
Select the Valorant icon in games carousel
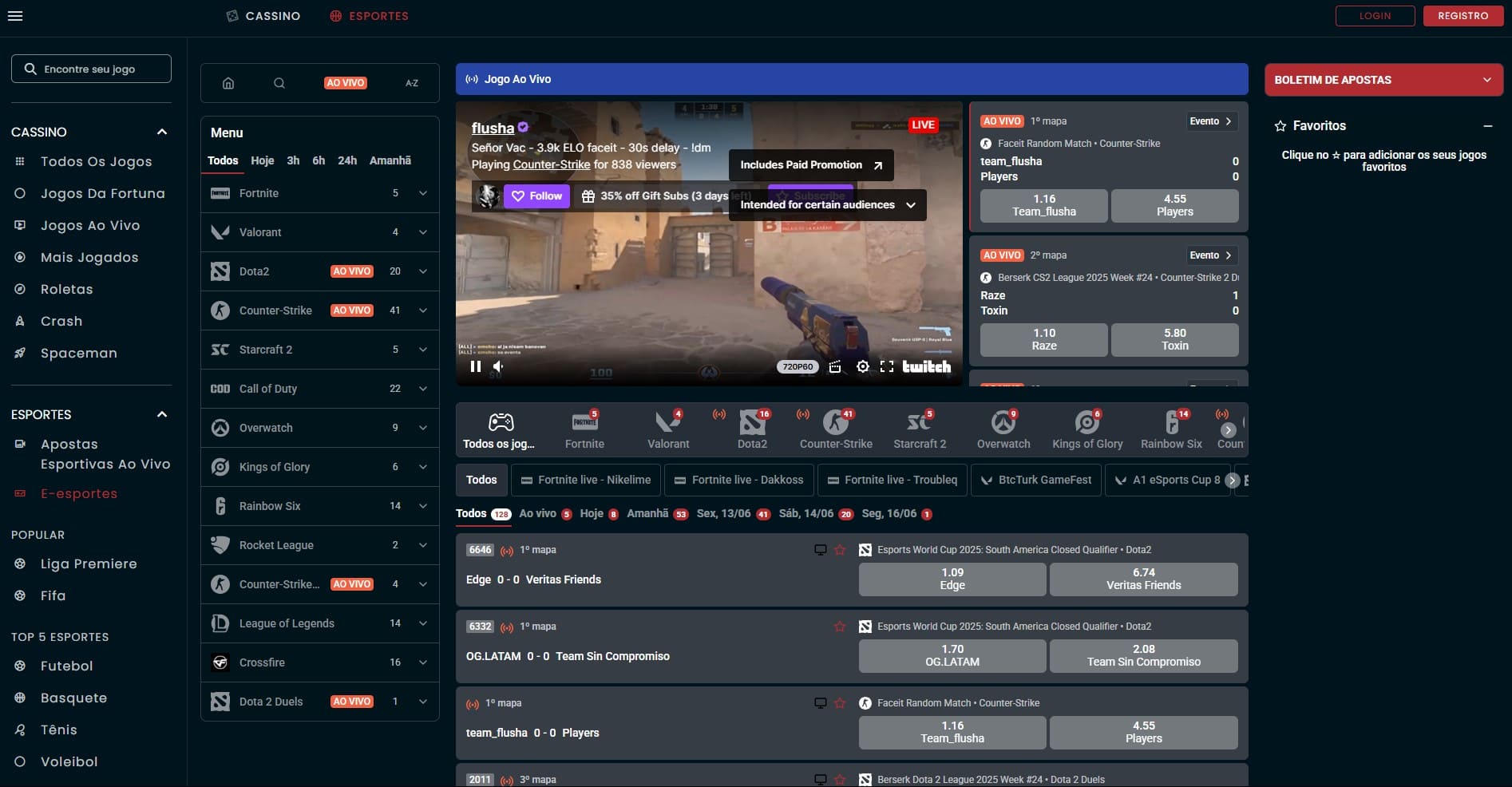coord(668,422)
